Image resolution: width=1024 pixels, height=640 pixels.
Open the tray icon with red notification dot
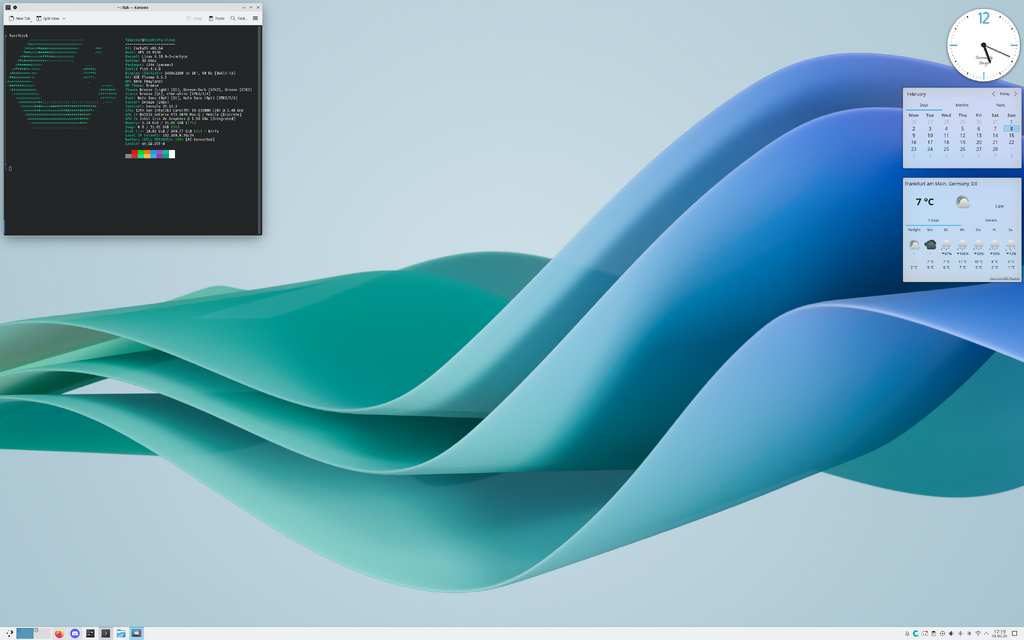click(925, 633)
